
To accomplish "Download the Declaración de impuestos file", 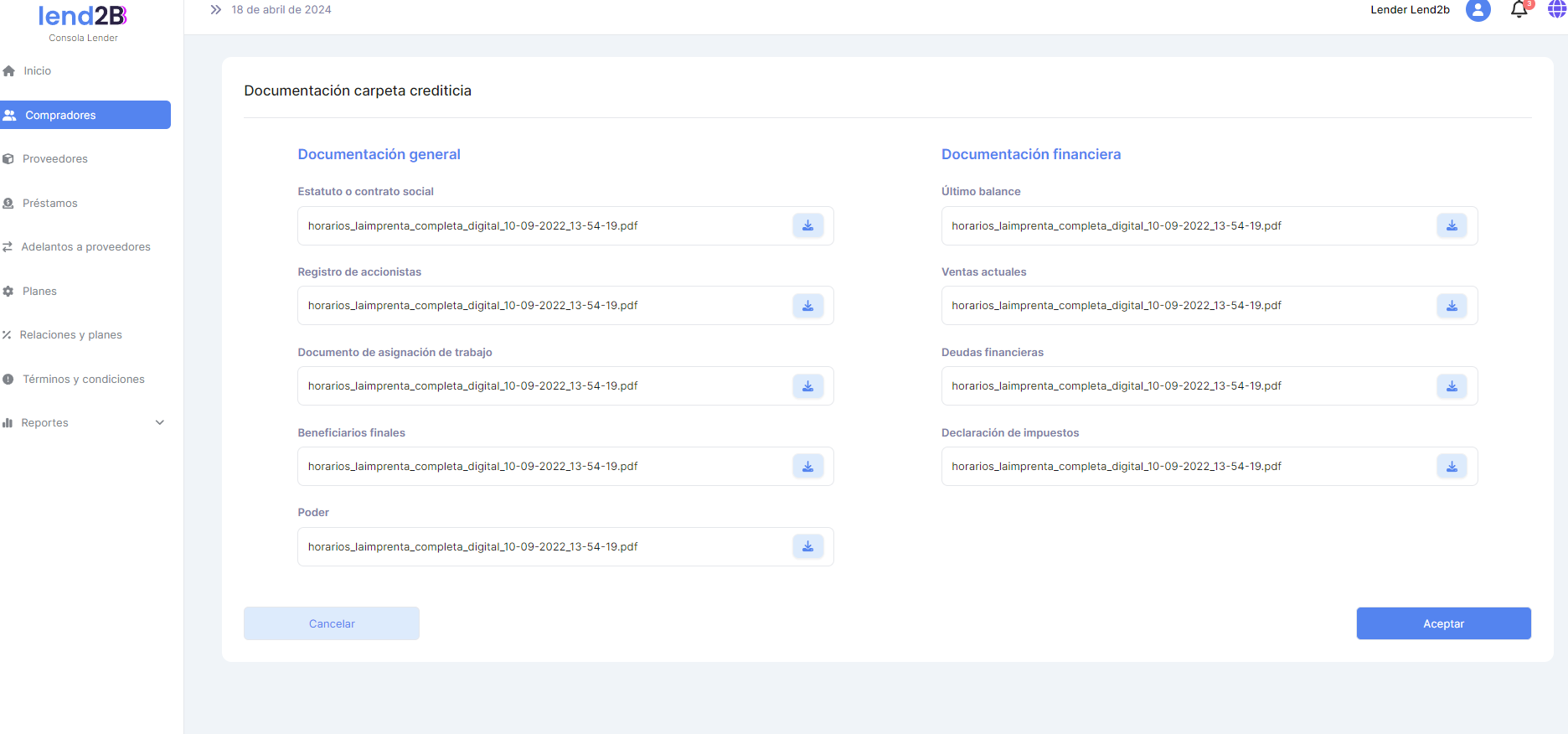I will pyautogui.click(x=1452, y=467).
